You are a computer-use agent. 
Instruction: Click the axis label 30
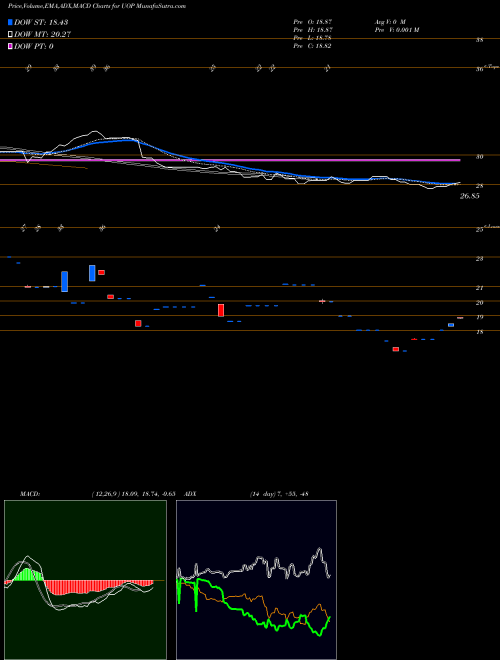(x=479, y=156)
